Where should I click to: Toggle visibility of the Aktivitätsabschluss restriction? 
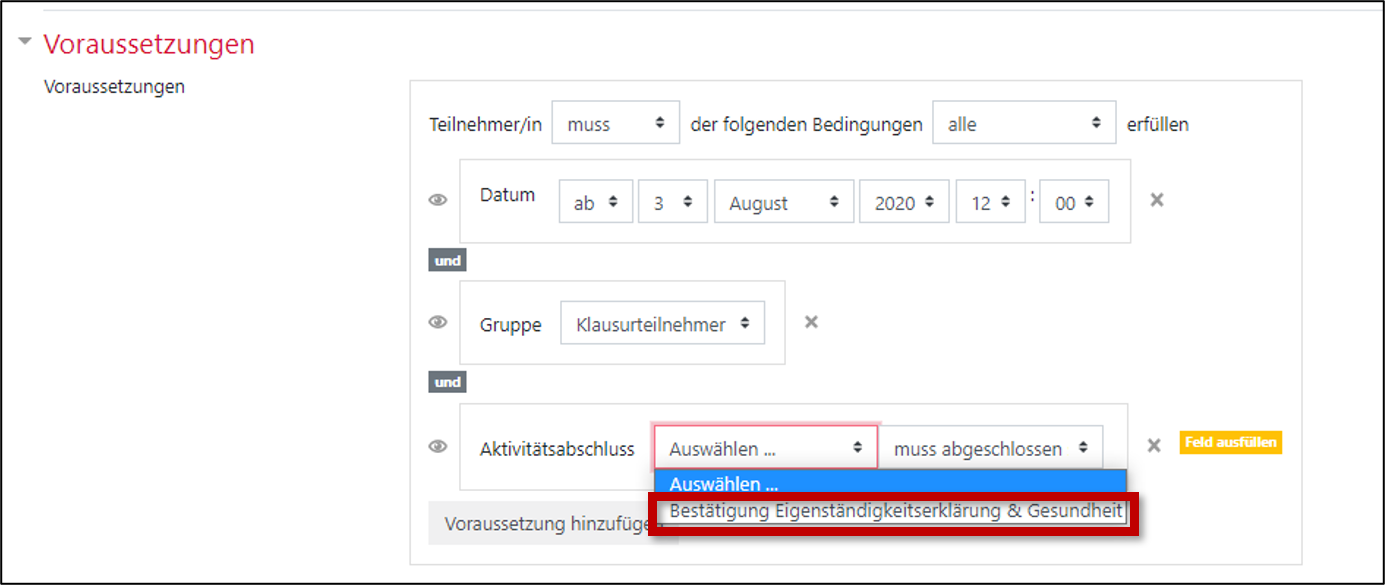[437, 446]
